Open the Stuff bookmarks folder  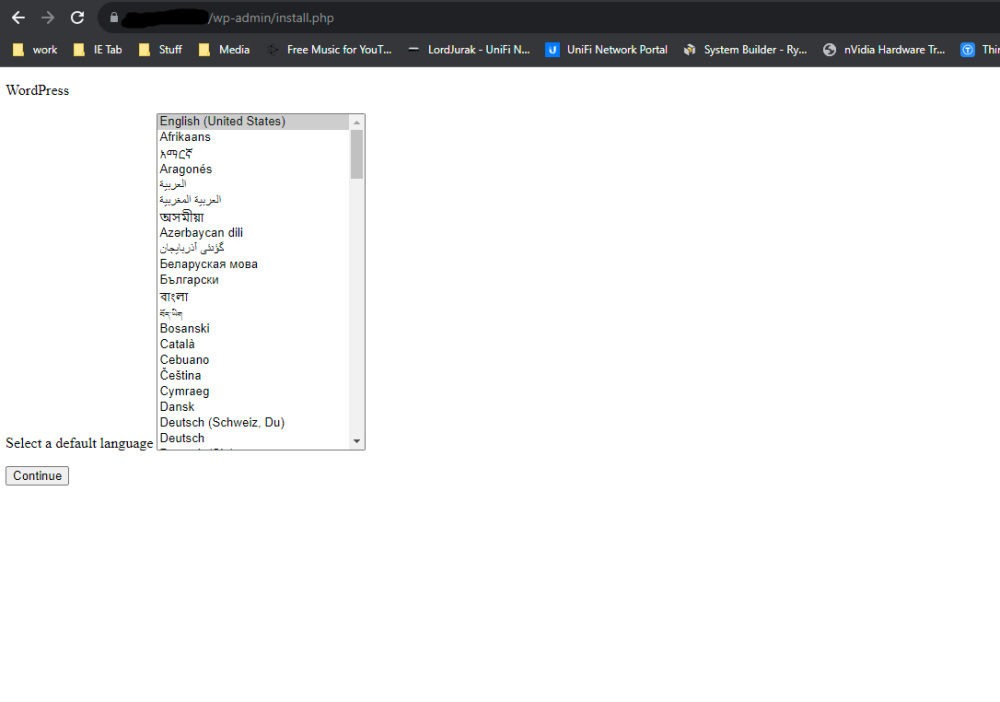(161, 50)
